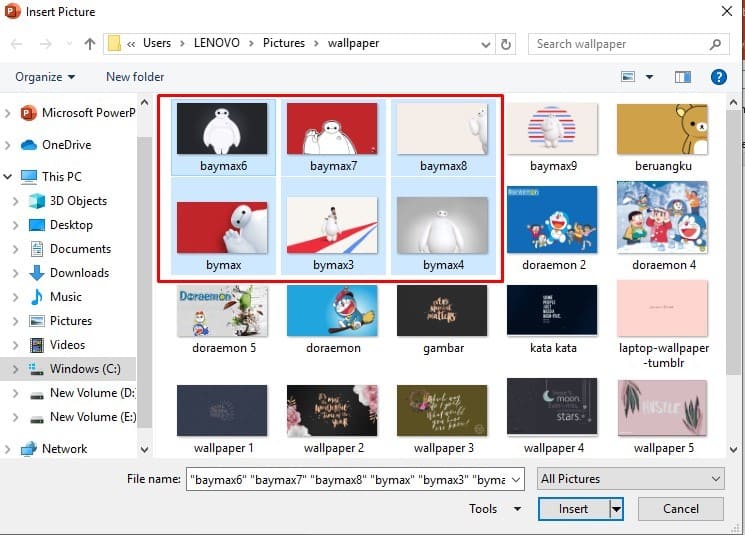Select This PC in the navigation pane

(51, 177)
